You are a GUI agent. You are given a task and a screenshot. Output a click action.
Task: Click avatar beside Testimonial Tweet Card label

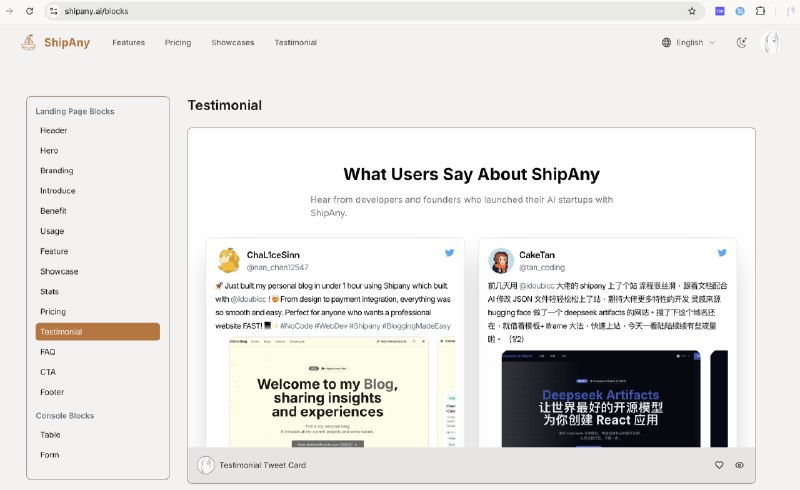coord(206,465)
